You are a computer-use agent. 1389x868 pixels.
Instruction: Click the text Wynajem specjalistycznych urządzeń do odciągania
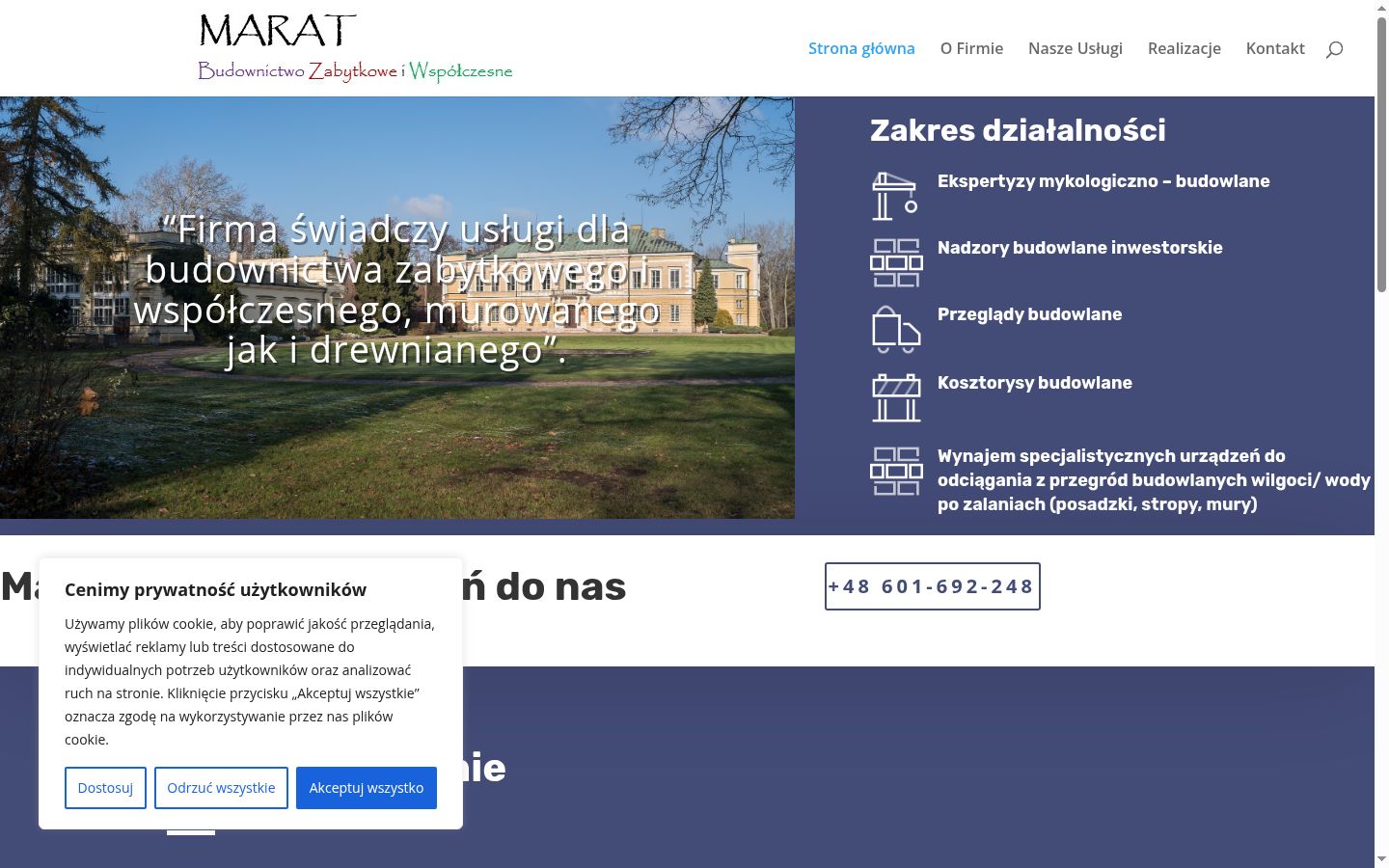click(1154, 480)
